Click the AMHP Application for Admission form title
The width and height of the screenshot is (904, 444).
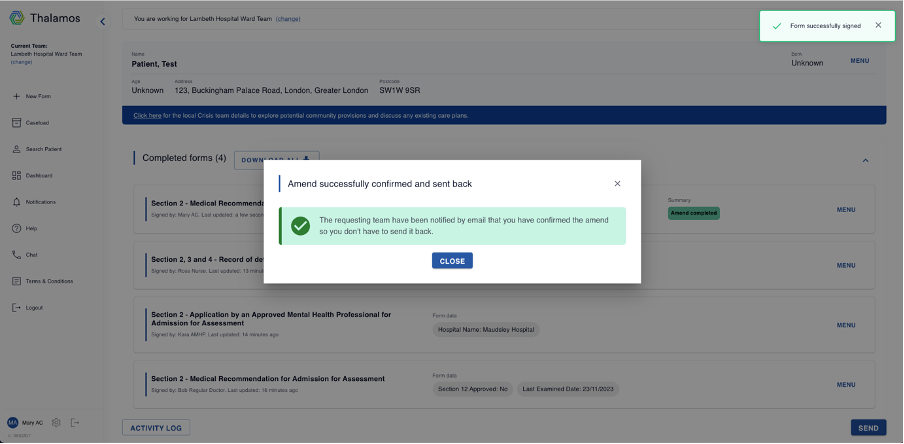(271, 319)
